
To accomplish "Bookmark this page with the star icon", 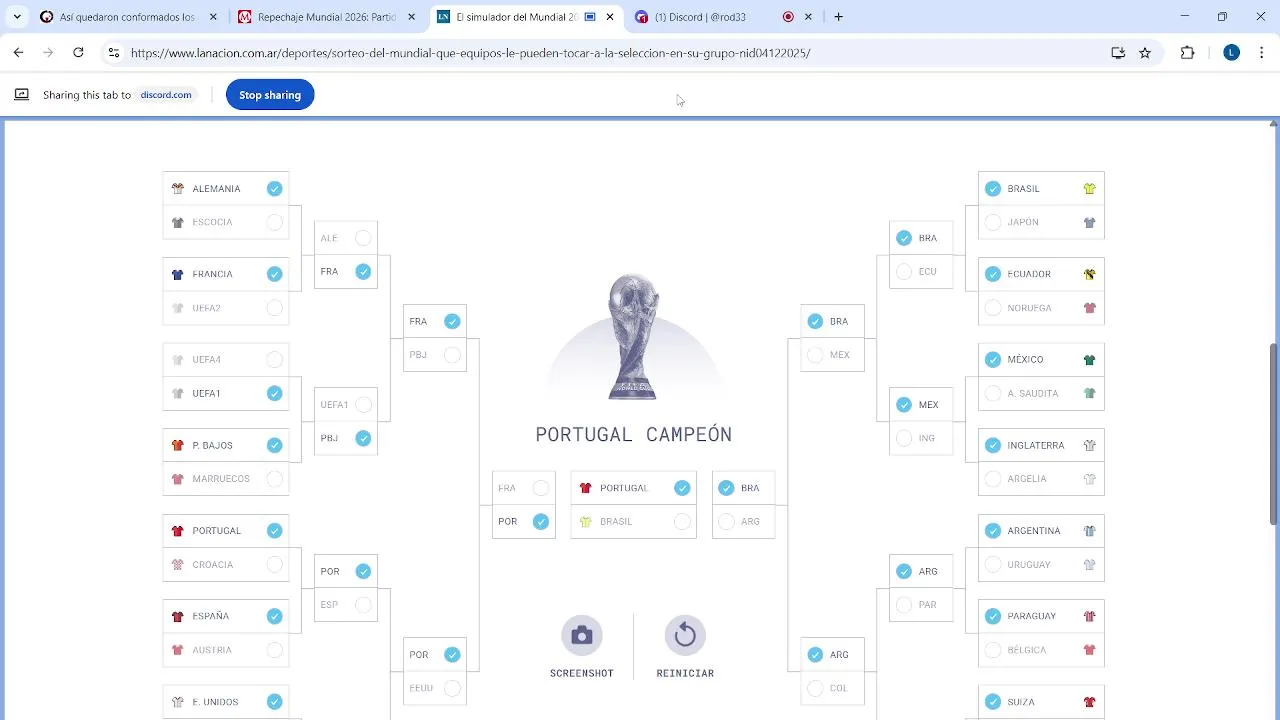I will coord(1145,53).
